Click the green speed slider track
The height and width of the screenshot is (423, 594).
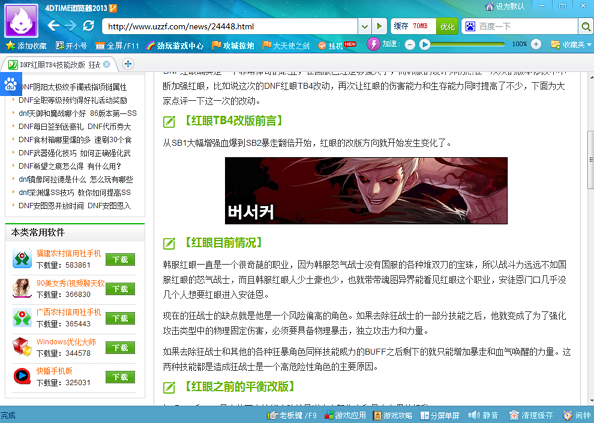tap(467, 45)
